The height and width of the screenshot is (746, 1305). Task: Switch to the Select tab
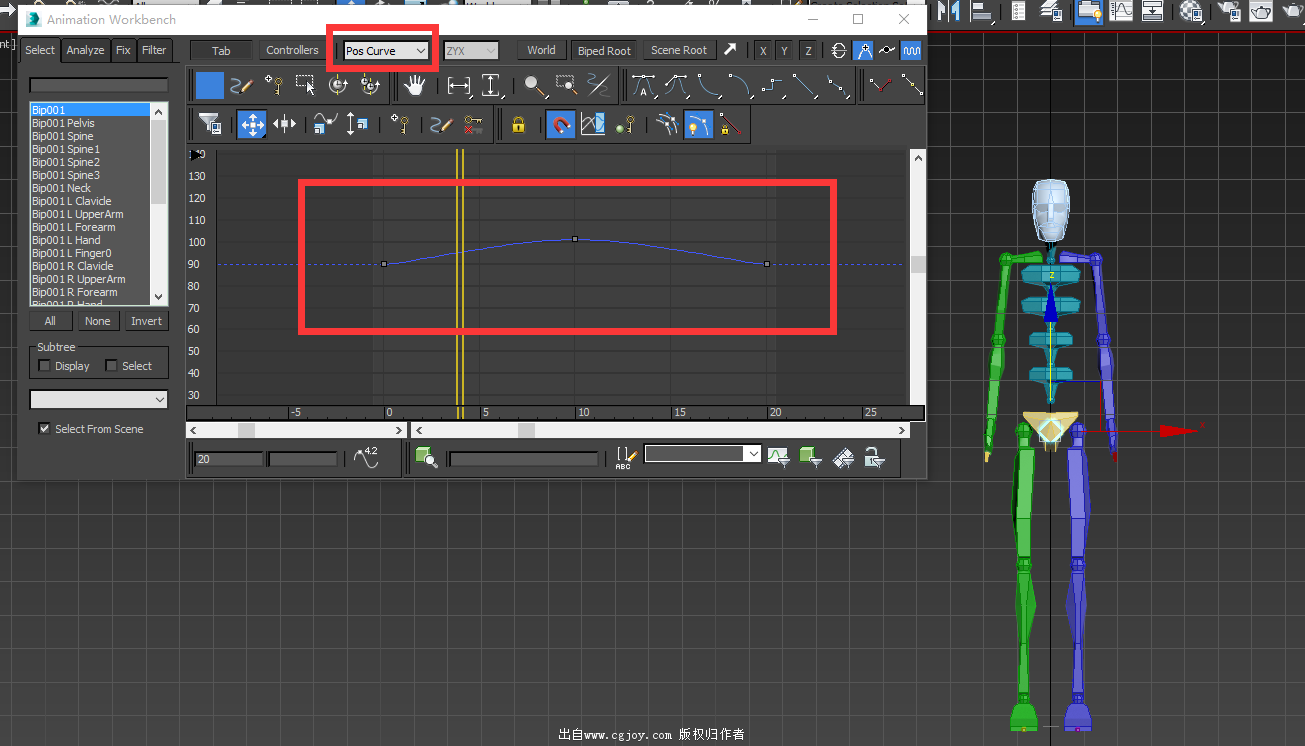coord(40,50)
